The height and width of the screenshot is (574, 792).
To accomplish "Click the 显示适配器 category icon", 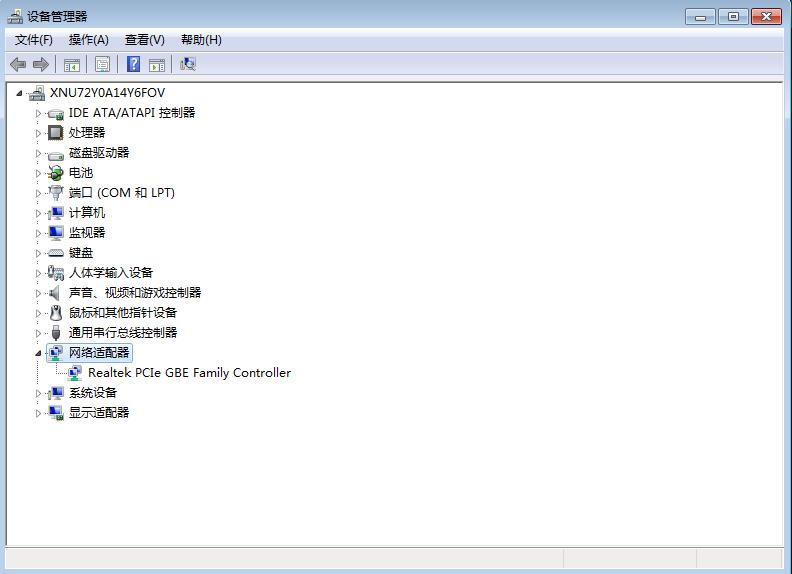I will pos(56,413).
